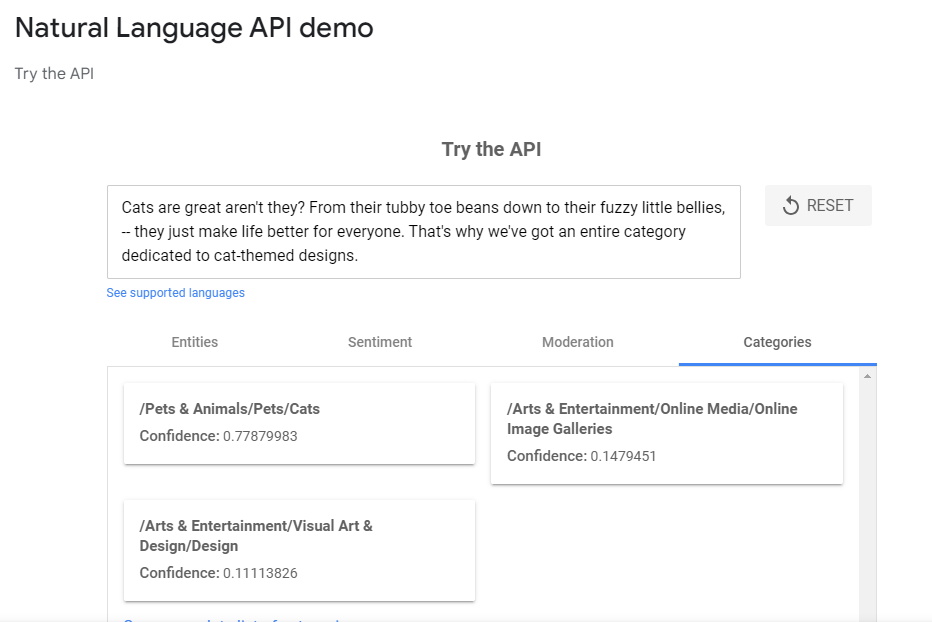
Task: Click the scrollbar up arrow in results
Action: pyautogui.click(x=867, y=376)
